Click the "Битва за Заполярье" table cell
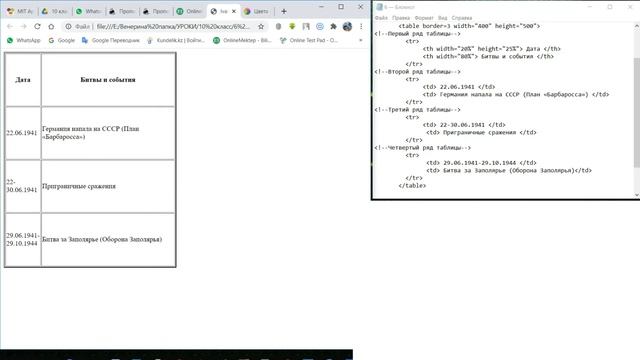The image size is (640, 360). (108, 240)
